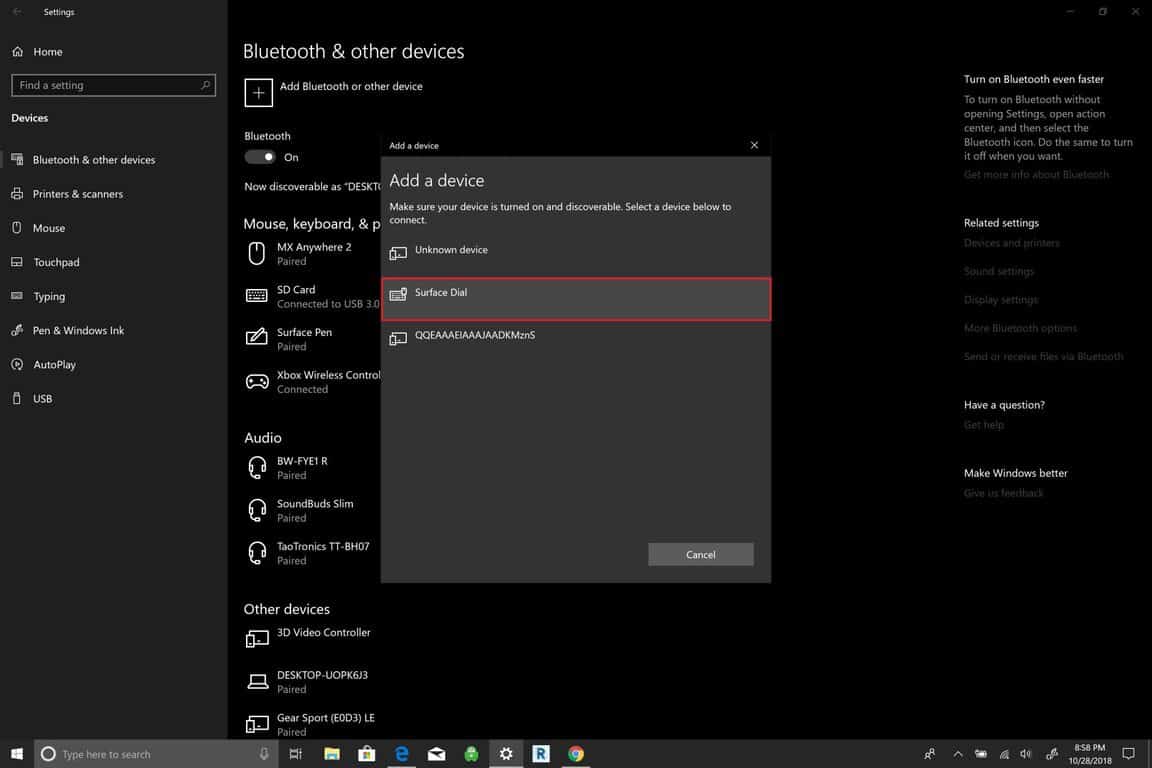Image resolution: width=1152 pixels, height=768 pixels.
Task: Click the Windows Start button
Action: point(17,754)
